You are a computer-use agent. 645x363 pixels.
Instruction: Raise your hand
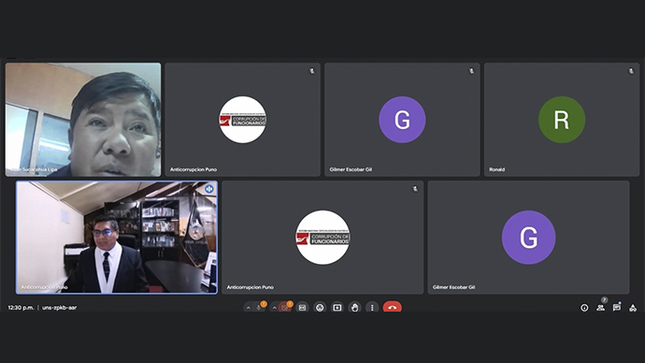coord(355,307)
